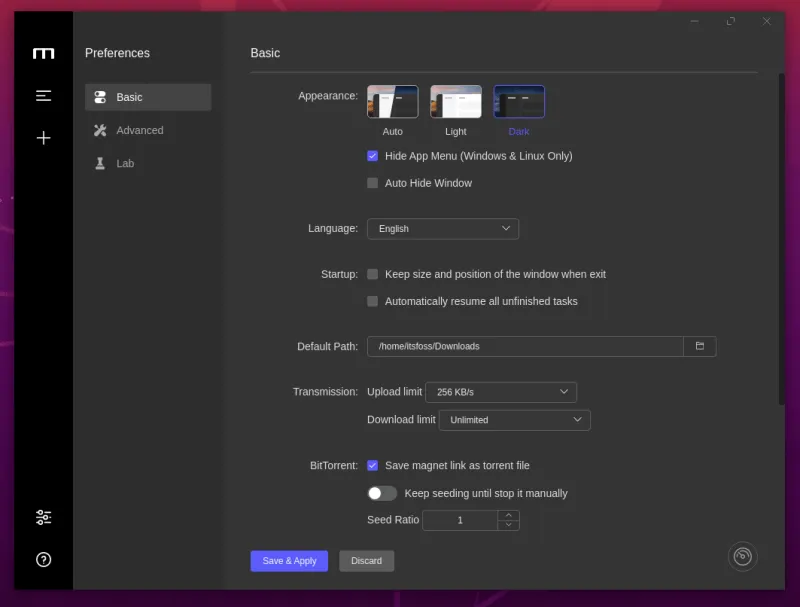The image size is (800, 607).
Task: Open preferences sliders icon in sidebar
Action: 43,517
